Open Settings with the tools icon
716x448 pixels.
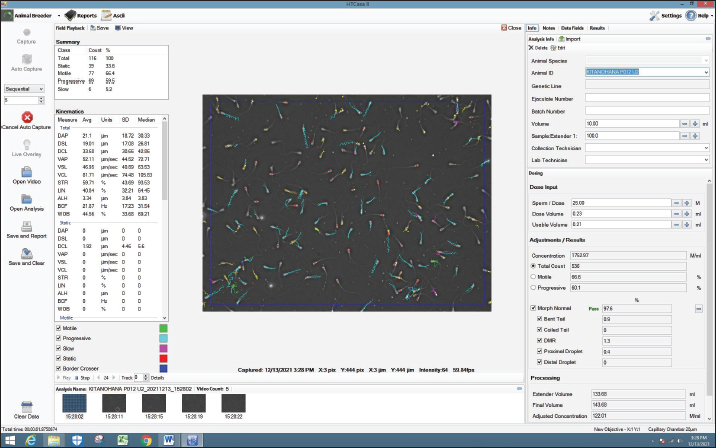pyautogui.click(x=655, y=16)
